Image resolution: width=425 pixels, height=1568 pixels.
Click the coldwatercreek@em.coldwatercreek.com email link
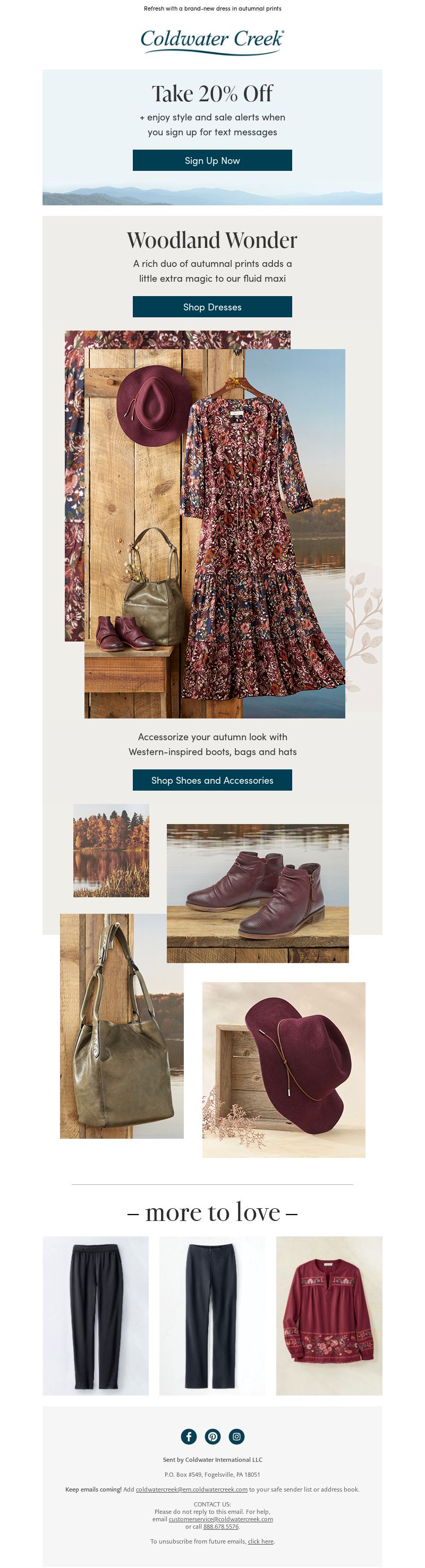point(191,1489)
